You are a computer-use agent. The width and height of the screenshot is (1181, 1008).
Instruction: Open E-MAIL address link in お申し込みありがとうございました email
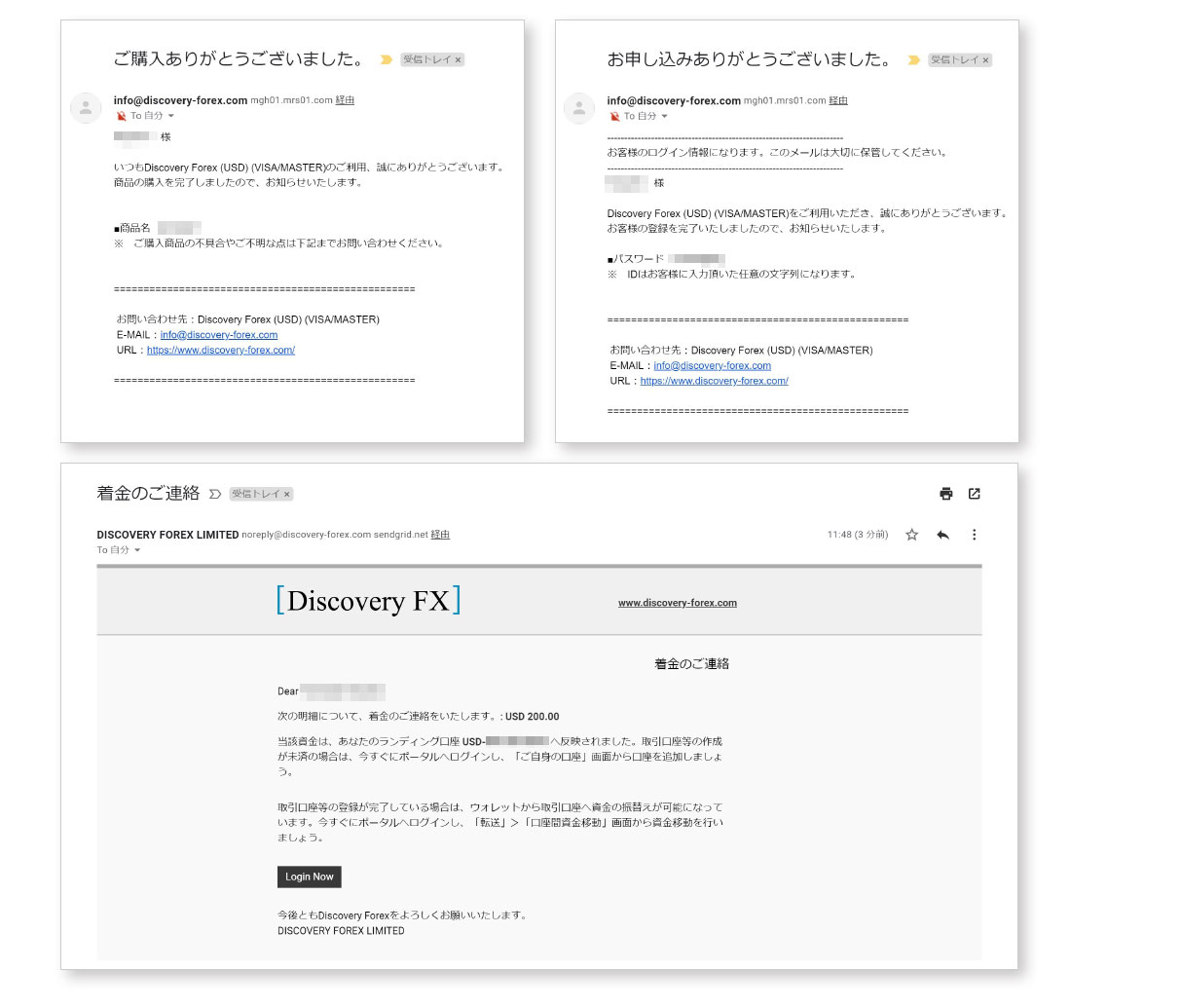713,366
